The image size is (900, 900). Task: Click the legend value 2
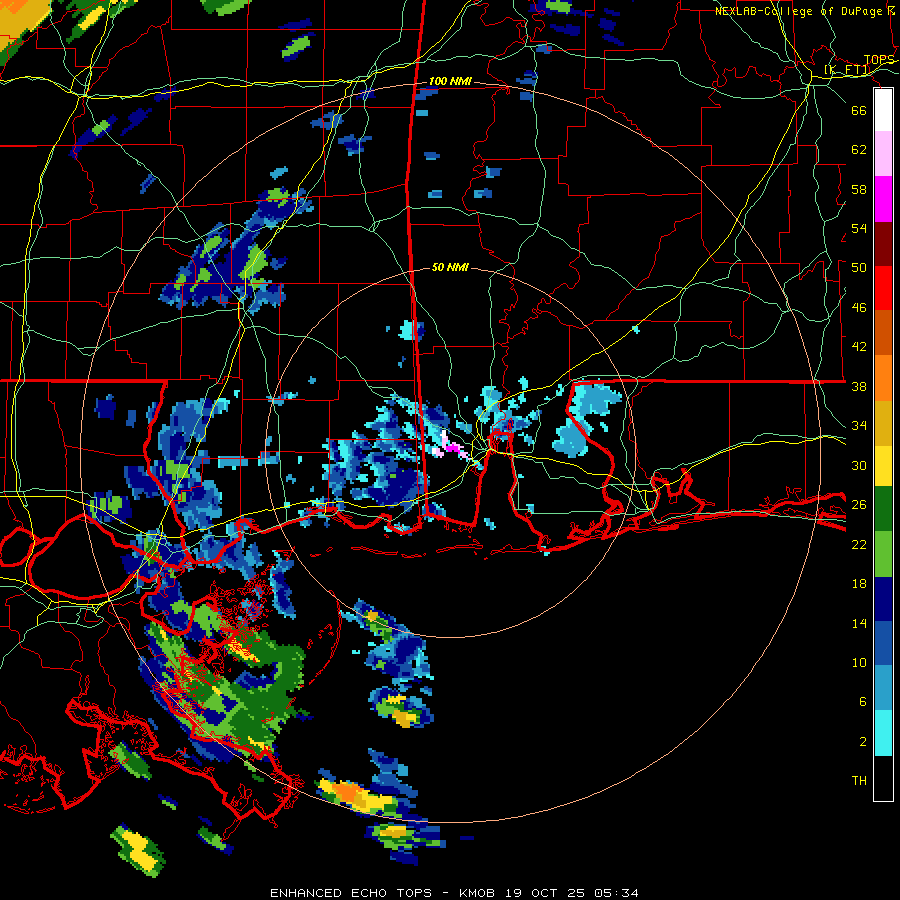(863, 741)
